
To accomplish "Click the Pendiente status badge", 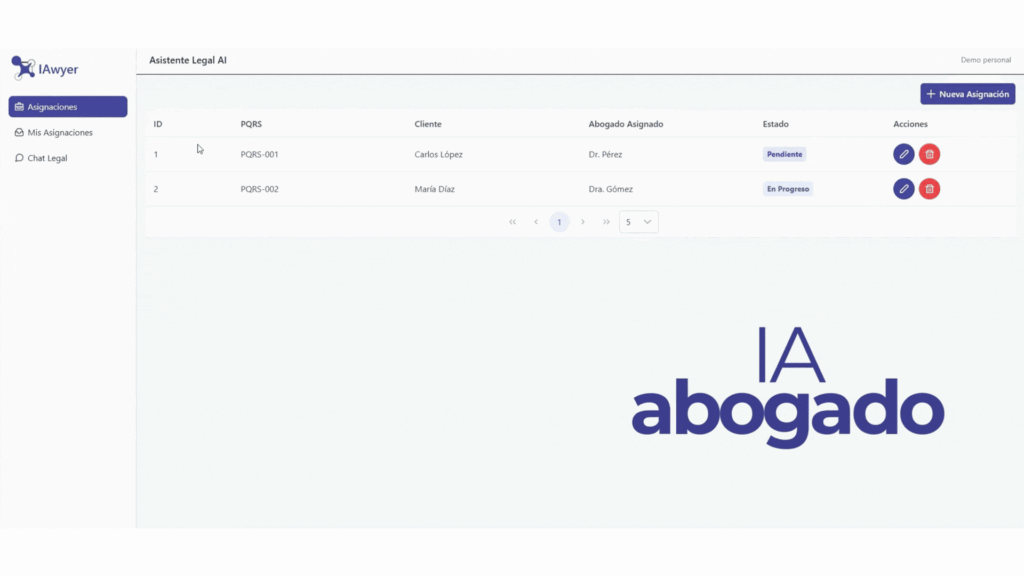I will [x=784, y=154].
